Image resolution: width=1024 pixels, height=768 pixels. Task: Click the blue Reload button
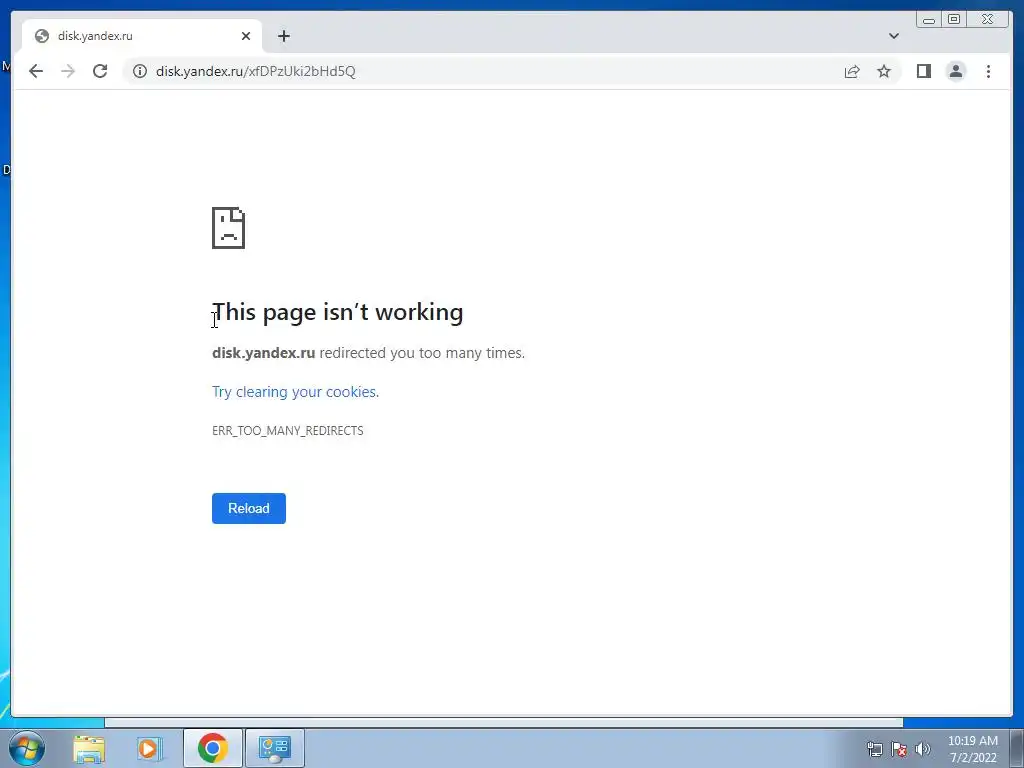(x=249, y=508)
